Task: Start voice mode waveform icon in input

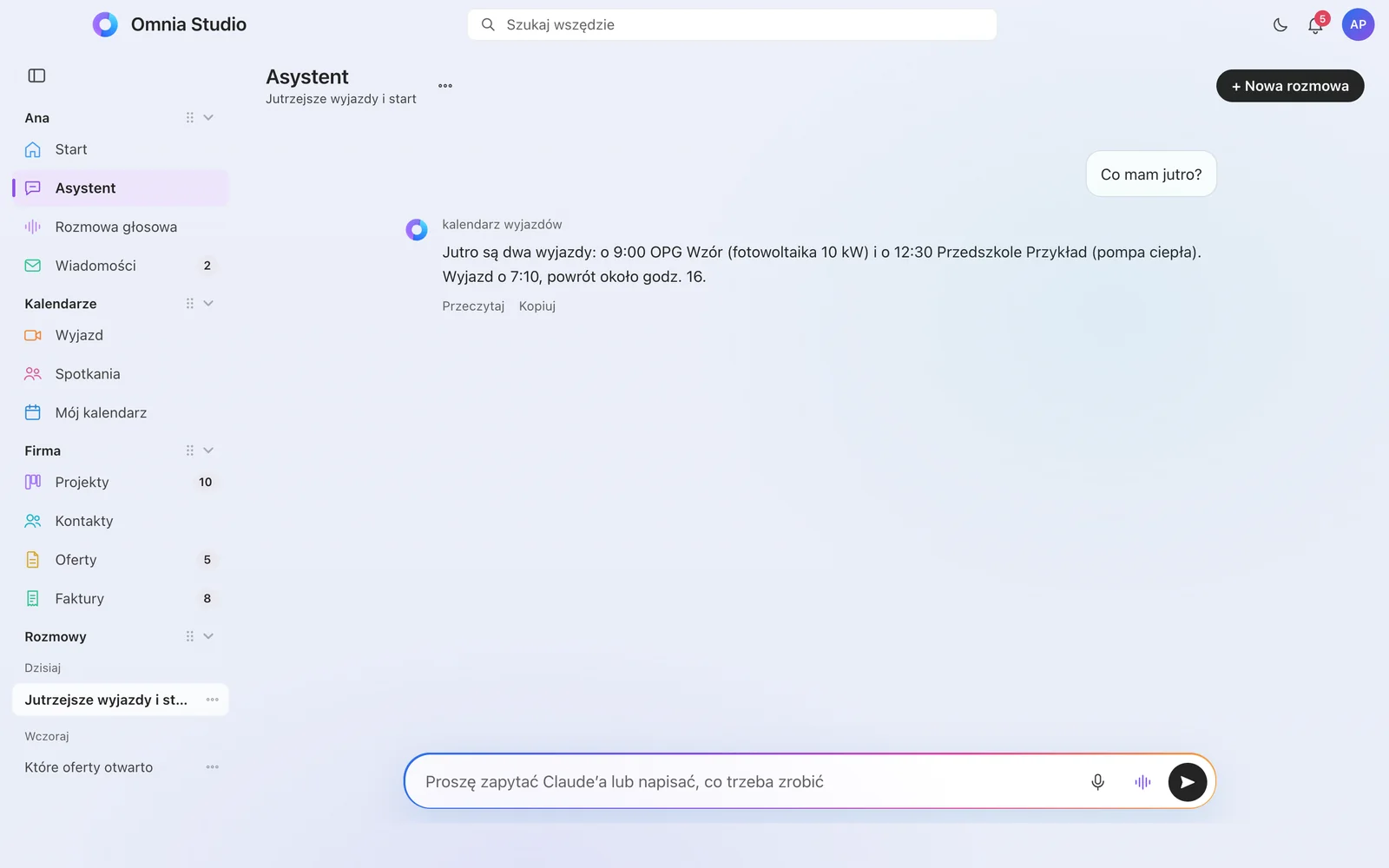Action: point(1142,782)
